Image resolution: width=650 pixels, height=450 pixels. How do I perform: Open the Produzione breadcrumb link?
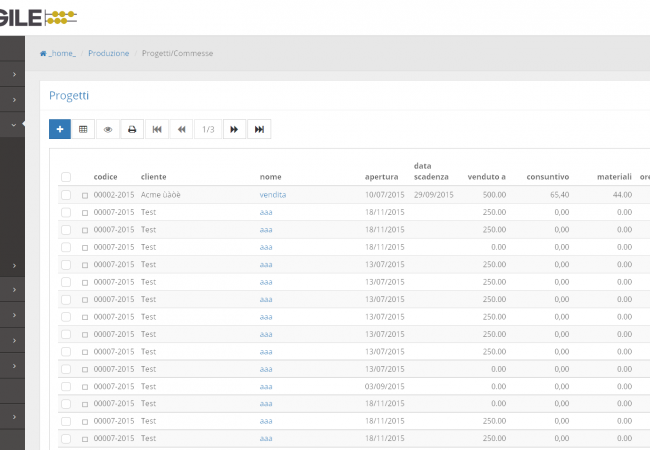[x=109, y=53]
